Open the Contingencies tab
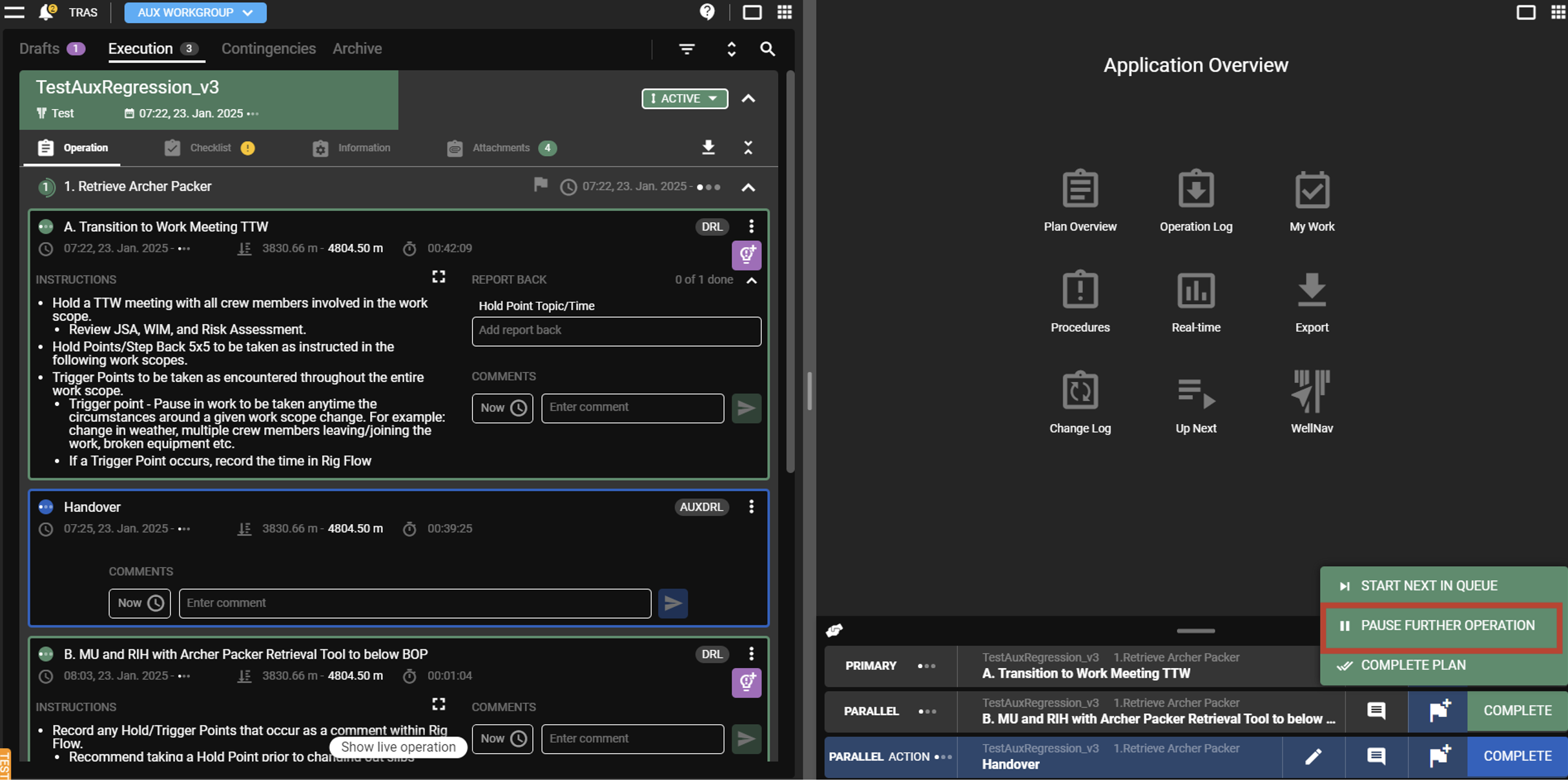 [268, 48]
